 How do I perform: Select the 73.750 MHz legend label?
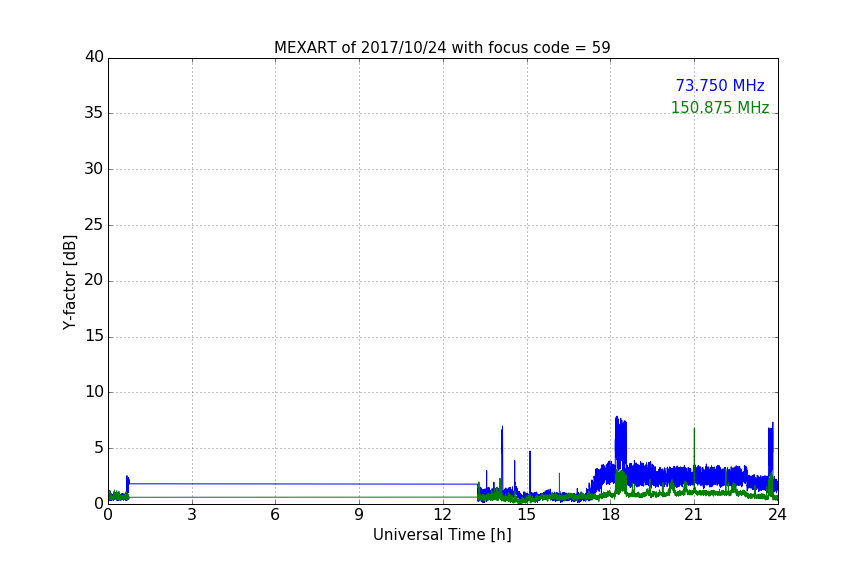pos(720,85)
